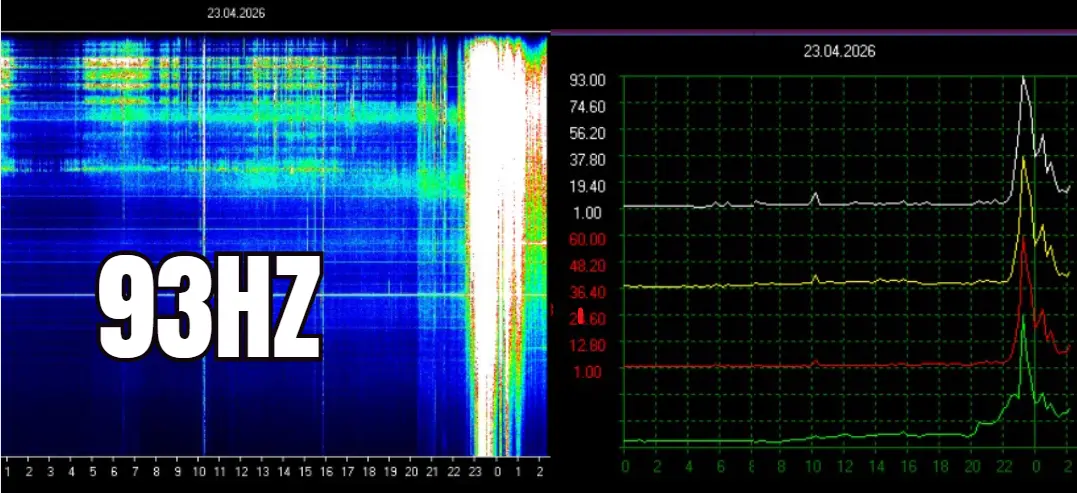Screen dimensions: 1077x493
Task: Click the yellow line's highest peak
Action: click(1023, 158)
